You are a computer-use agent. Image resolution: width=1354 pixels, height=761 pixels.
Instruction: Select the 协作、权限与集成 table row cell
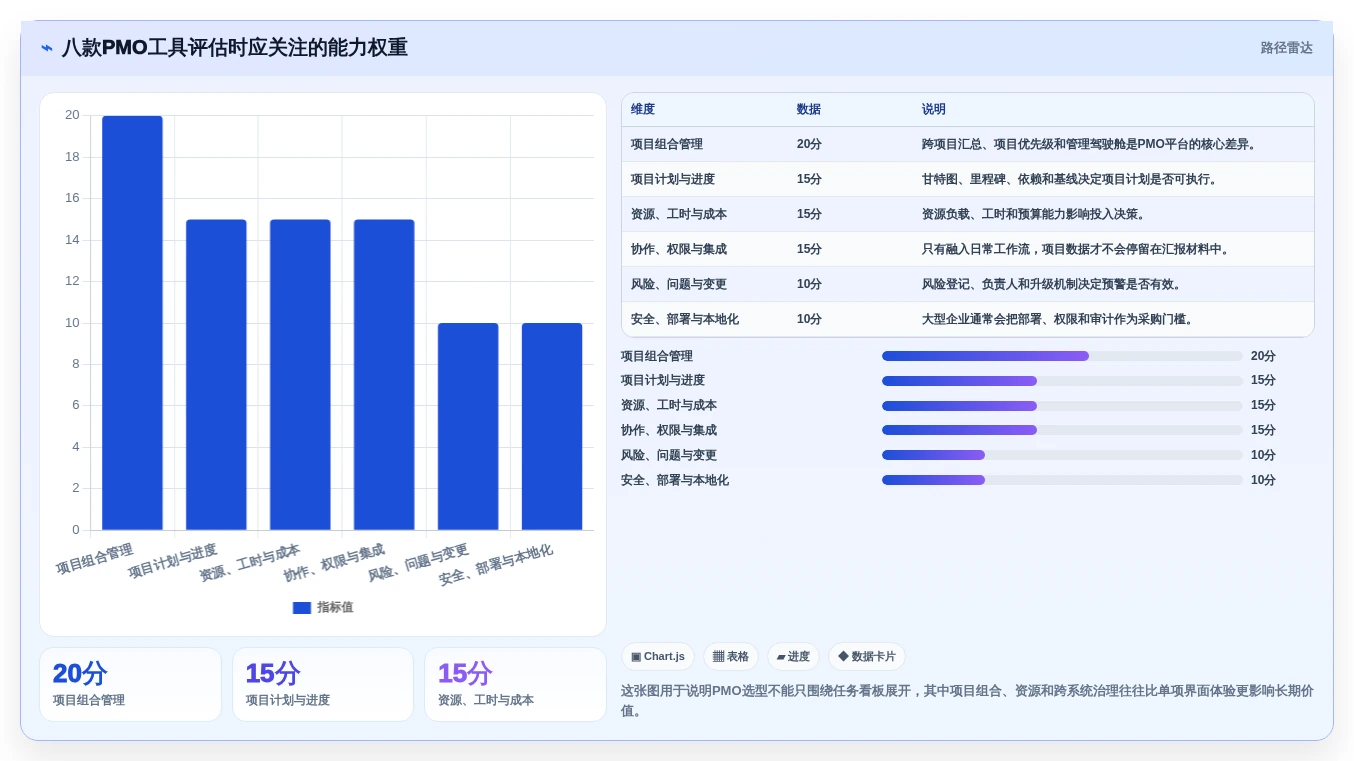[679, 249]
